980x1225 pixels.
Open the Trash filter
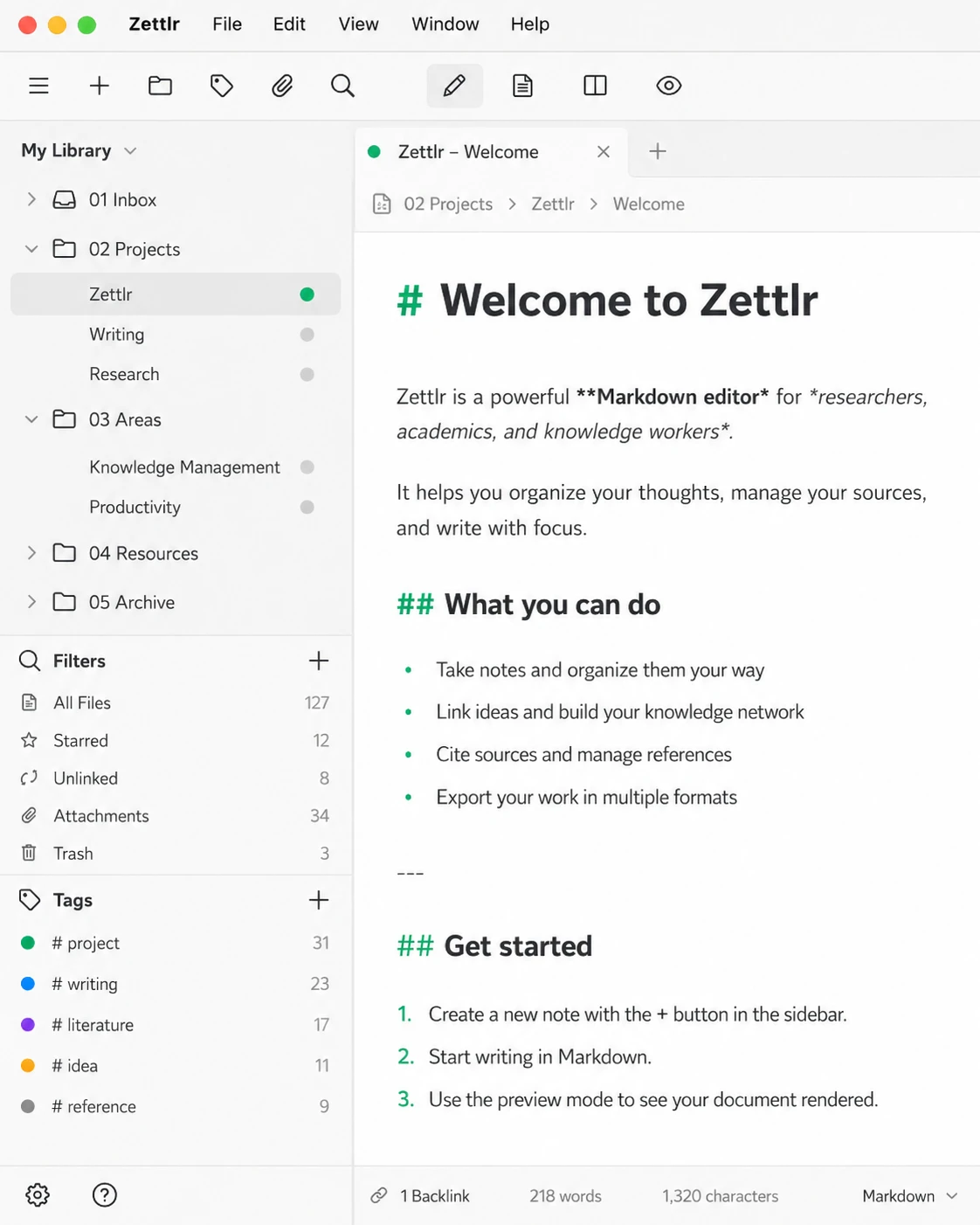(176, 853)
